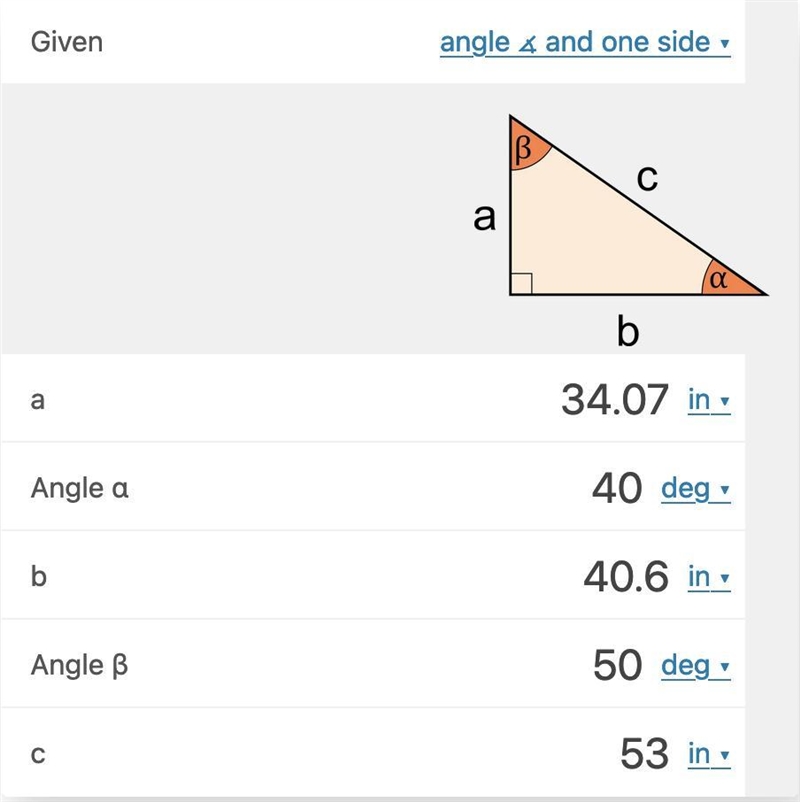
Task: Edit the side a value 34.07
Action: point(615,399)
